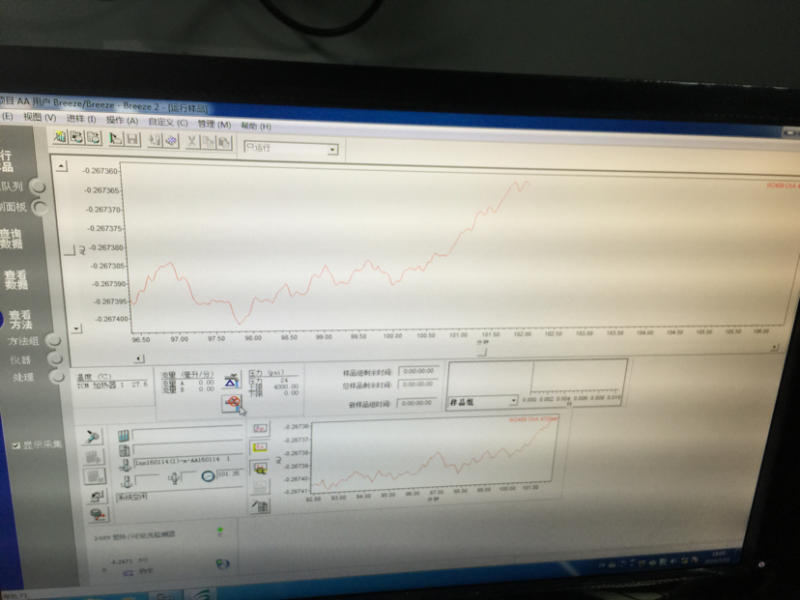Open the 自定义 (C) menu
This screenshot has height=600, width=800.
coord(168,122)
